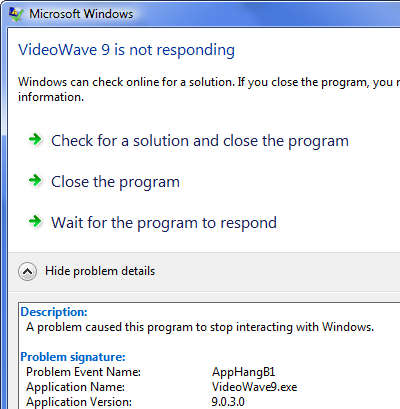
Task: Select Wait for the program to respond
Action: pos(164,223)
